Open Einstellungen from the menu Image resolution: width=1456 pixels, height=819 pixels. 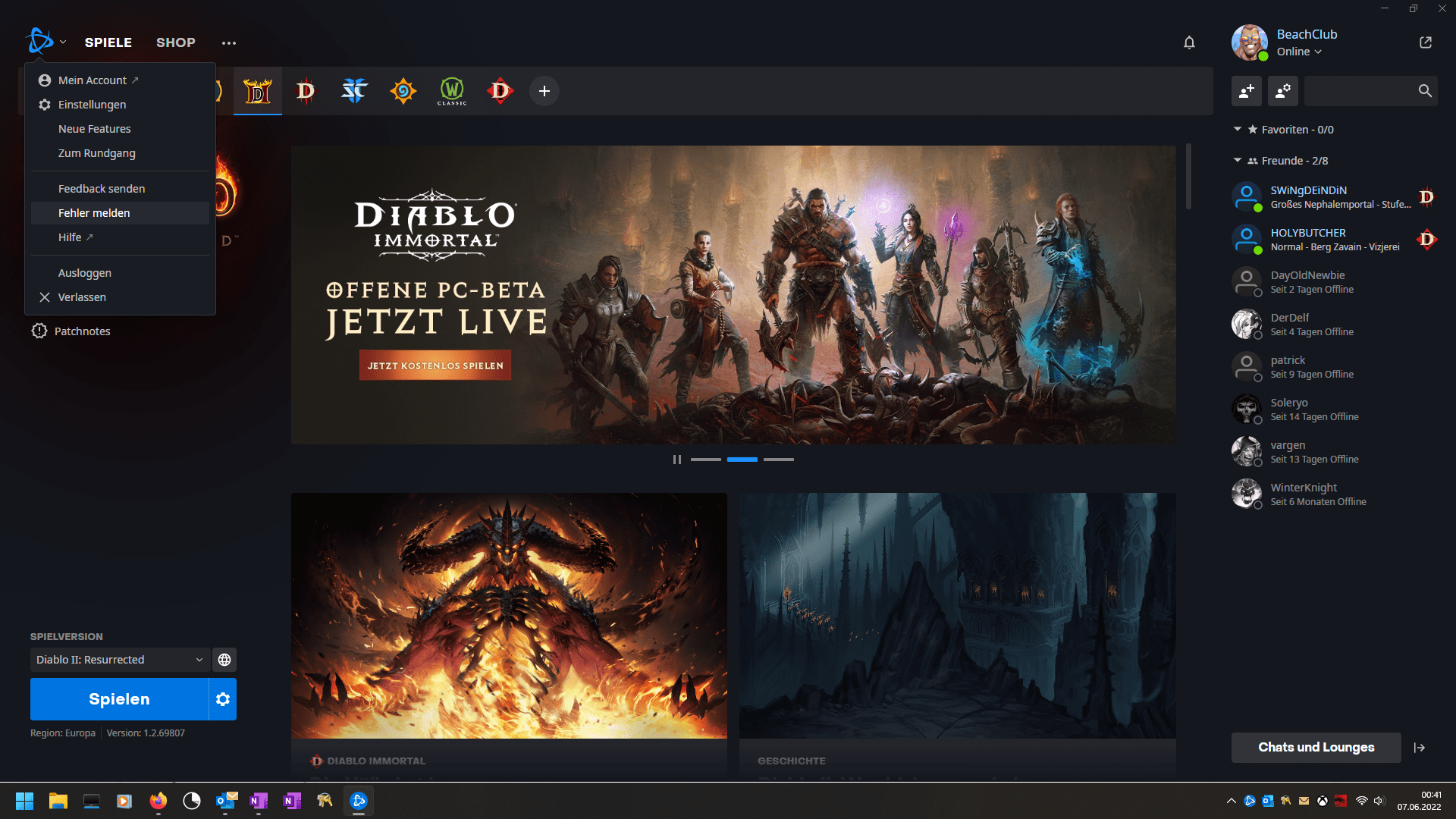120,105
